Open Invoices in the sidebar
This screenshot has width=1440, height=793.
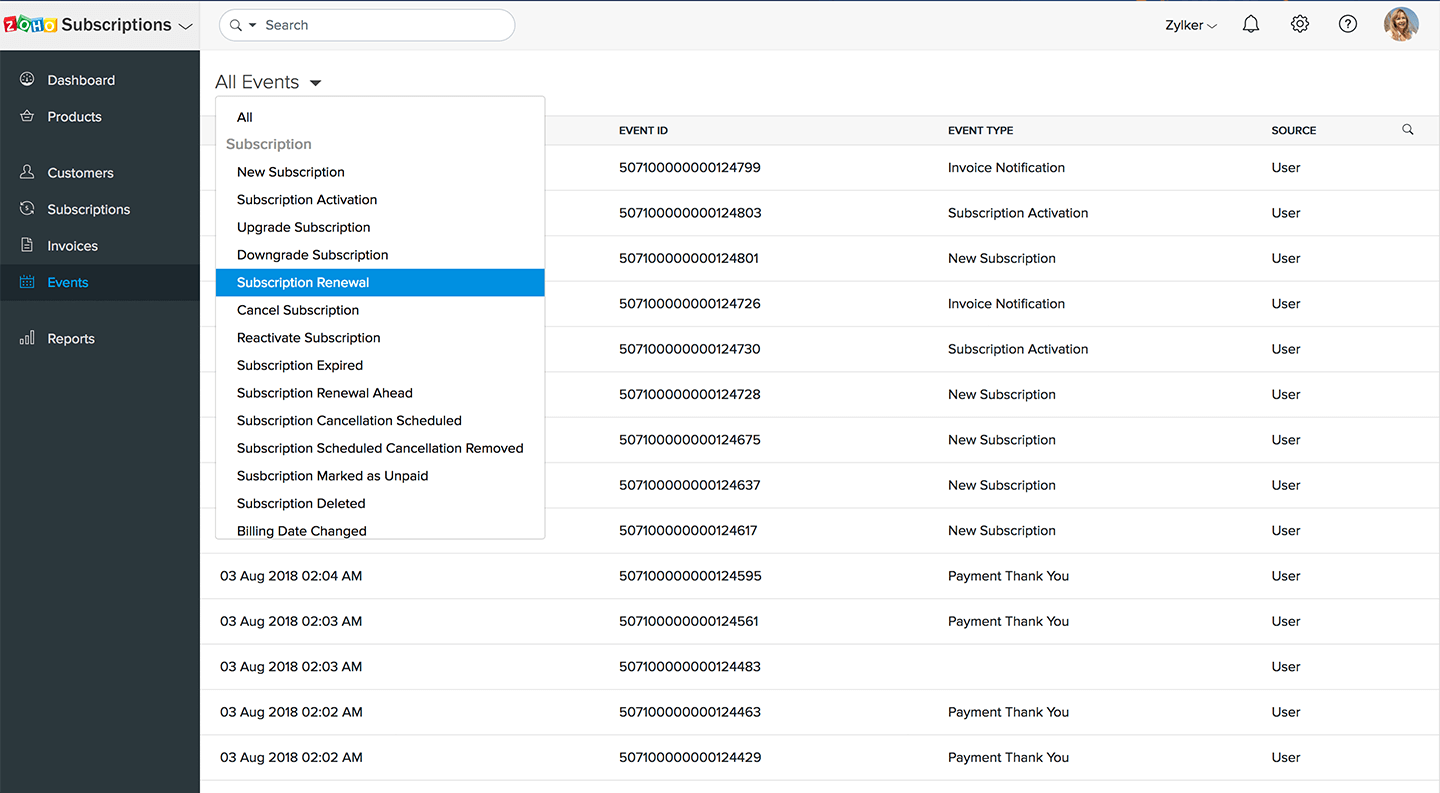click(72, 246)
